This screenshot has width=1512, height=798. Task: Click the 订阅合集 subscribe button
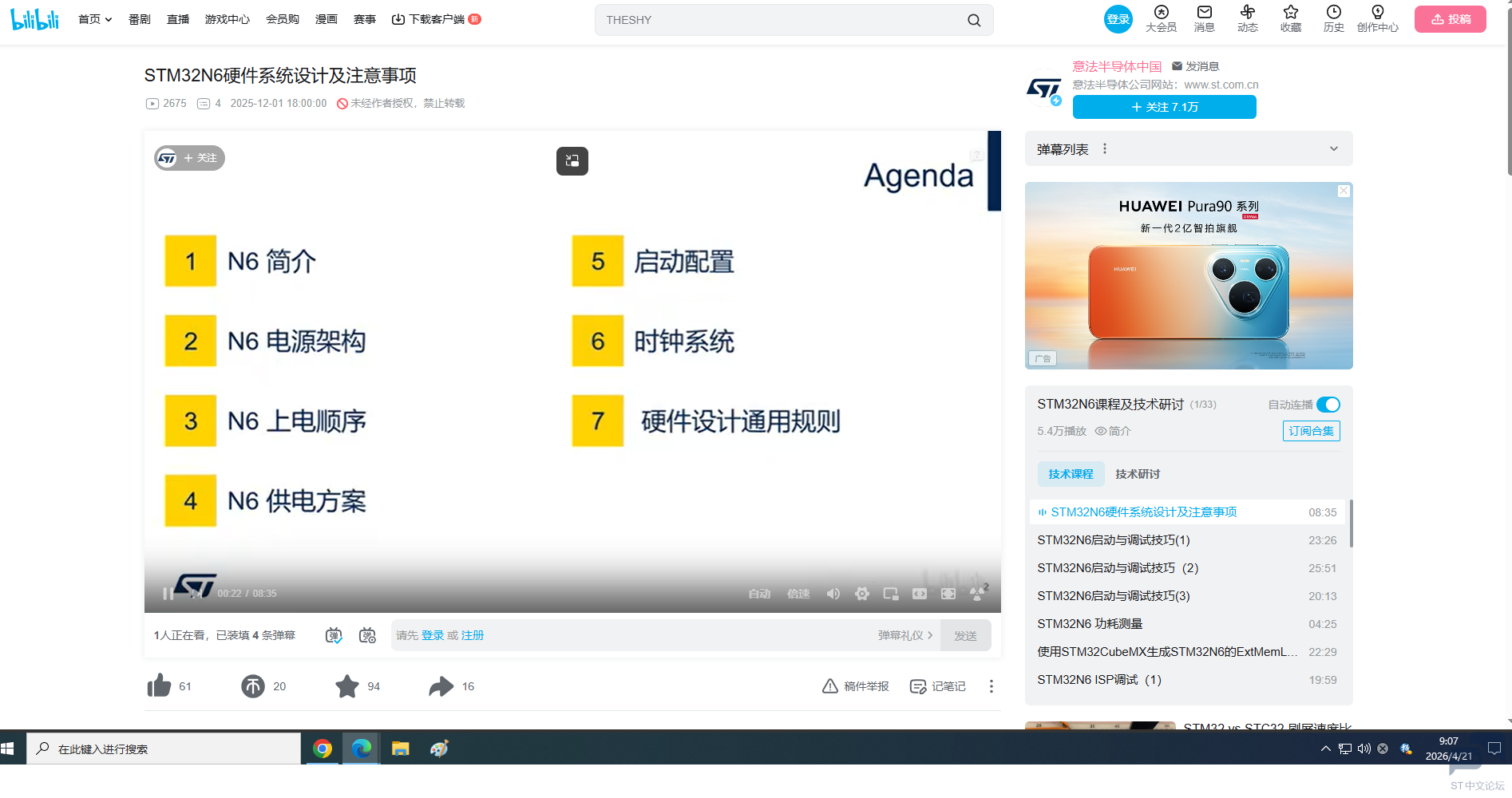click(x=1311, y=431)
